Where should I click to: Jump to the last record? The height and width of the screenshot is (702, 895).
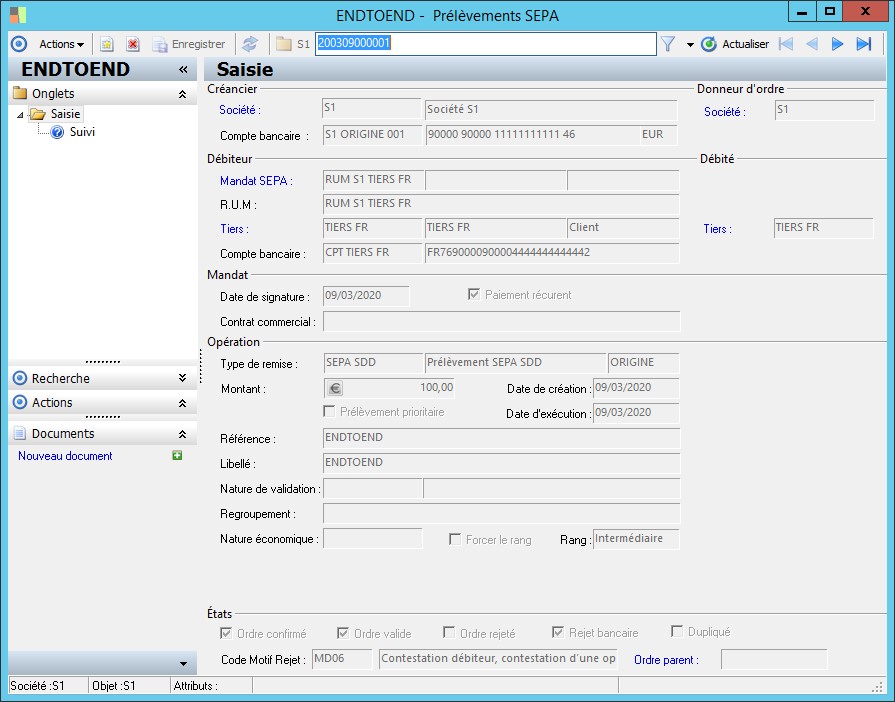[x=864, y=44]
